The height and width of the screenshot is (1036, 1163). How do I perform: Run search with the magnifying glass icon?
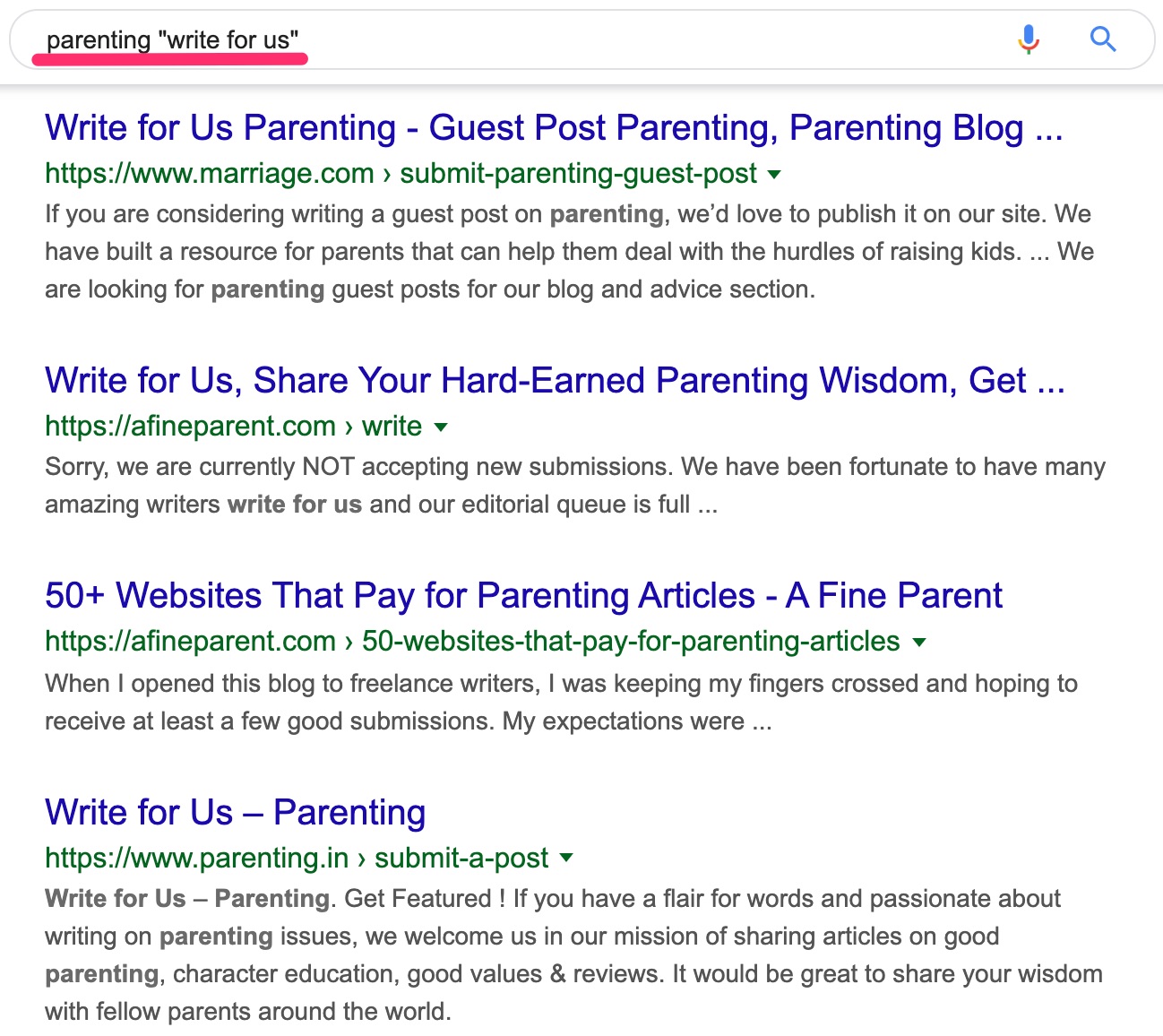1103,39
